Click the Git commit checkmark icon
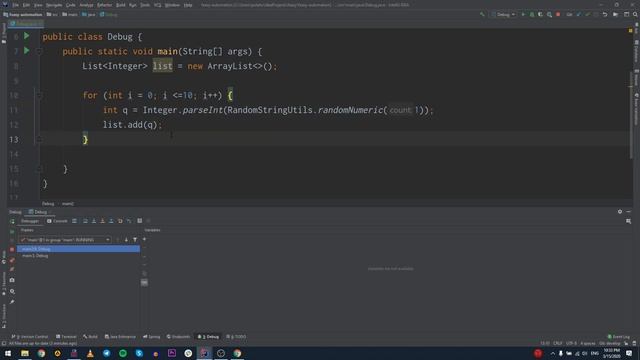 click(x=588, y=14)
